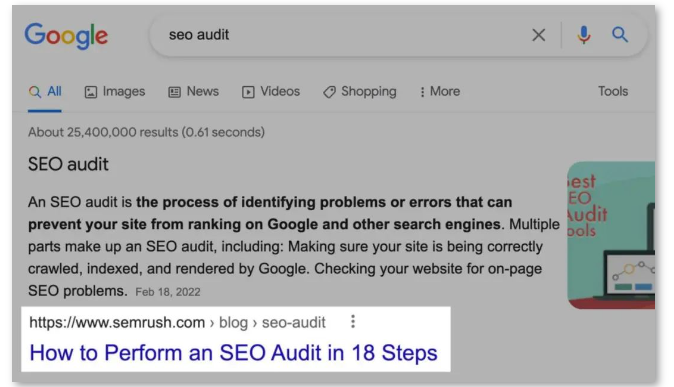Image resolution: width=674 pixels, height=387 pixels.
Task: Click the Images tab picture icon
Action: [91, 92]
